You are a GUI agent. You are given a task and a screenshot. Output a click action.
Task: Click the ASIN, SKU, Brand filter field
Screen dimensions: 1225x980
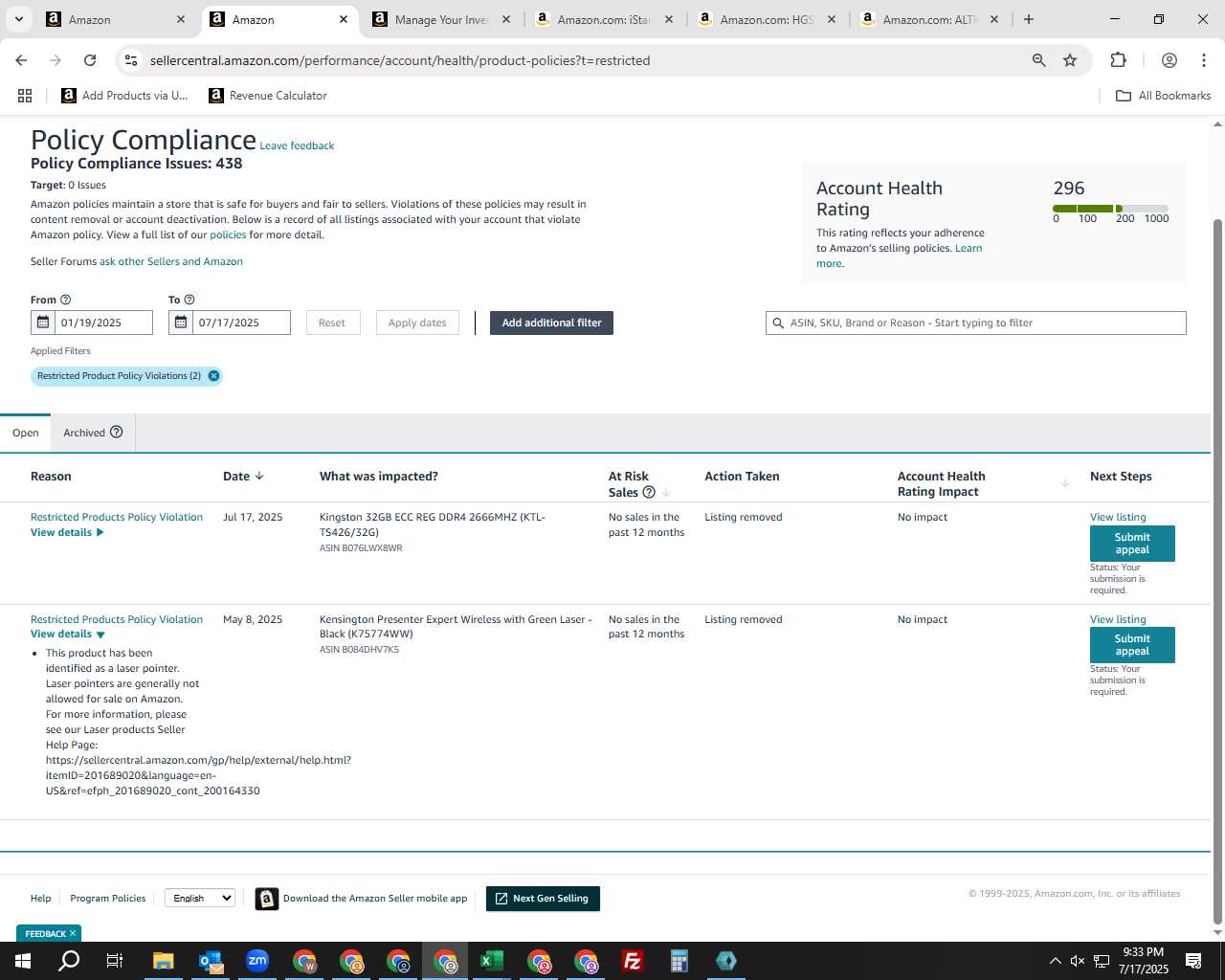(975, 323)
